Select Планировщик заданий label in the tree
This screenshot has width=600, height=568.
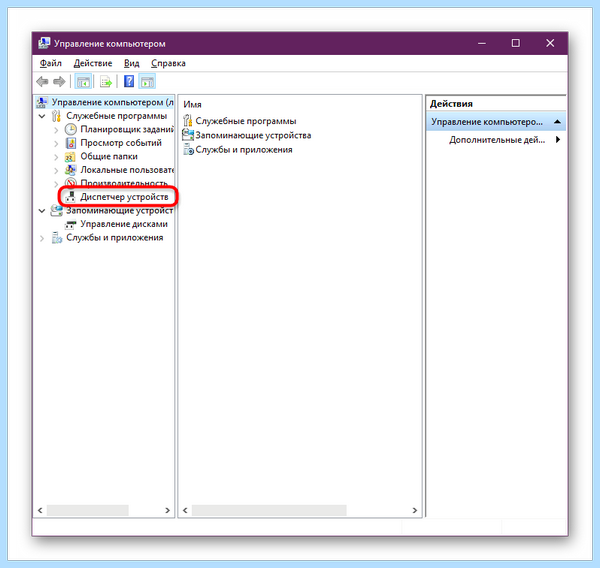point(127,129)
